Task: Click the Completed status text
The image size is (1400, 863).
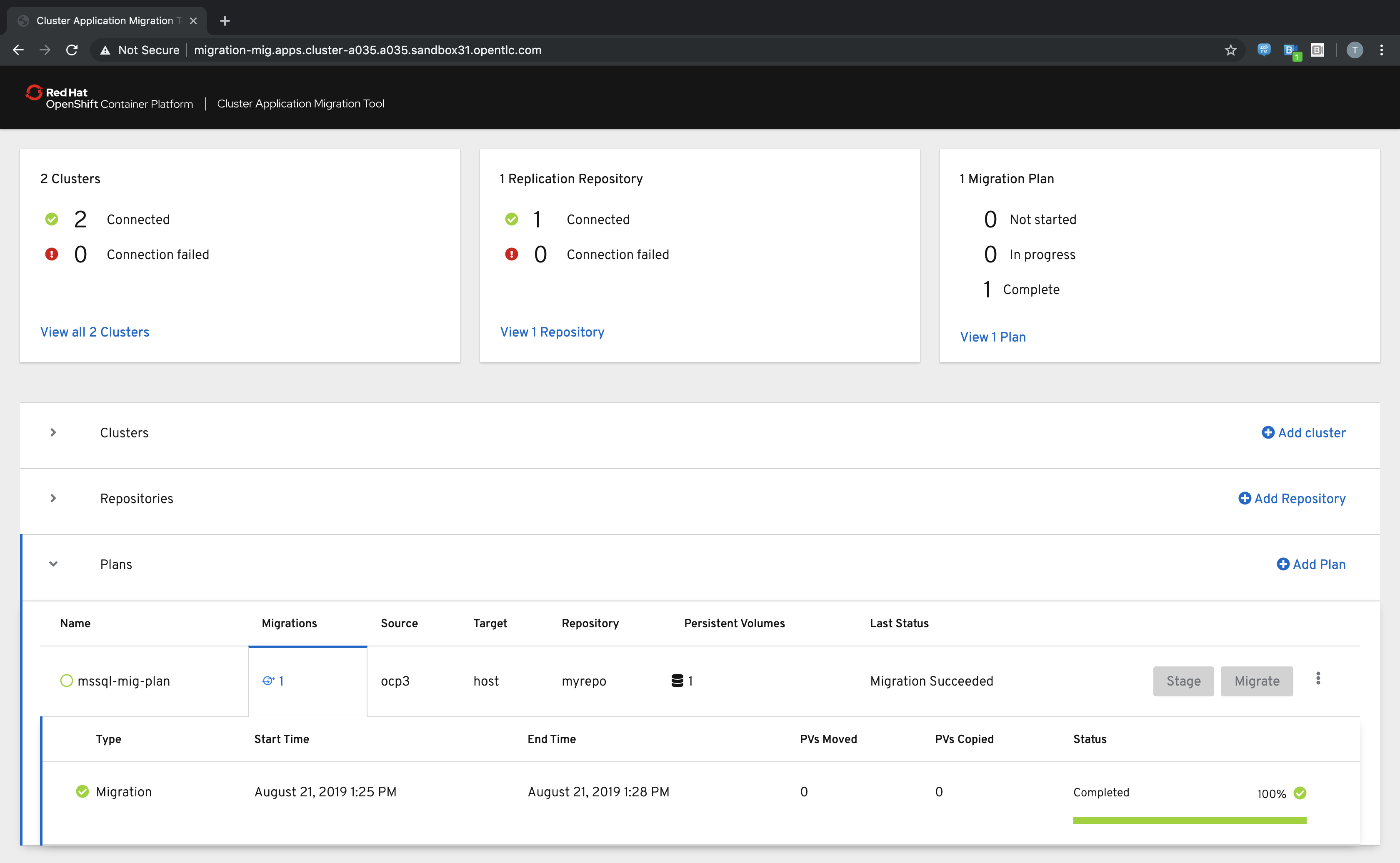Action: point(1101,792)
